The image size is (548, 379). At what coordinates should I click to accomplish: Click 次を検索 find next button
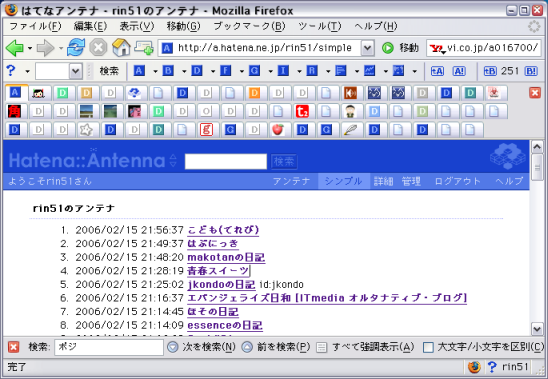201,347
